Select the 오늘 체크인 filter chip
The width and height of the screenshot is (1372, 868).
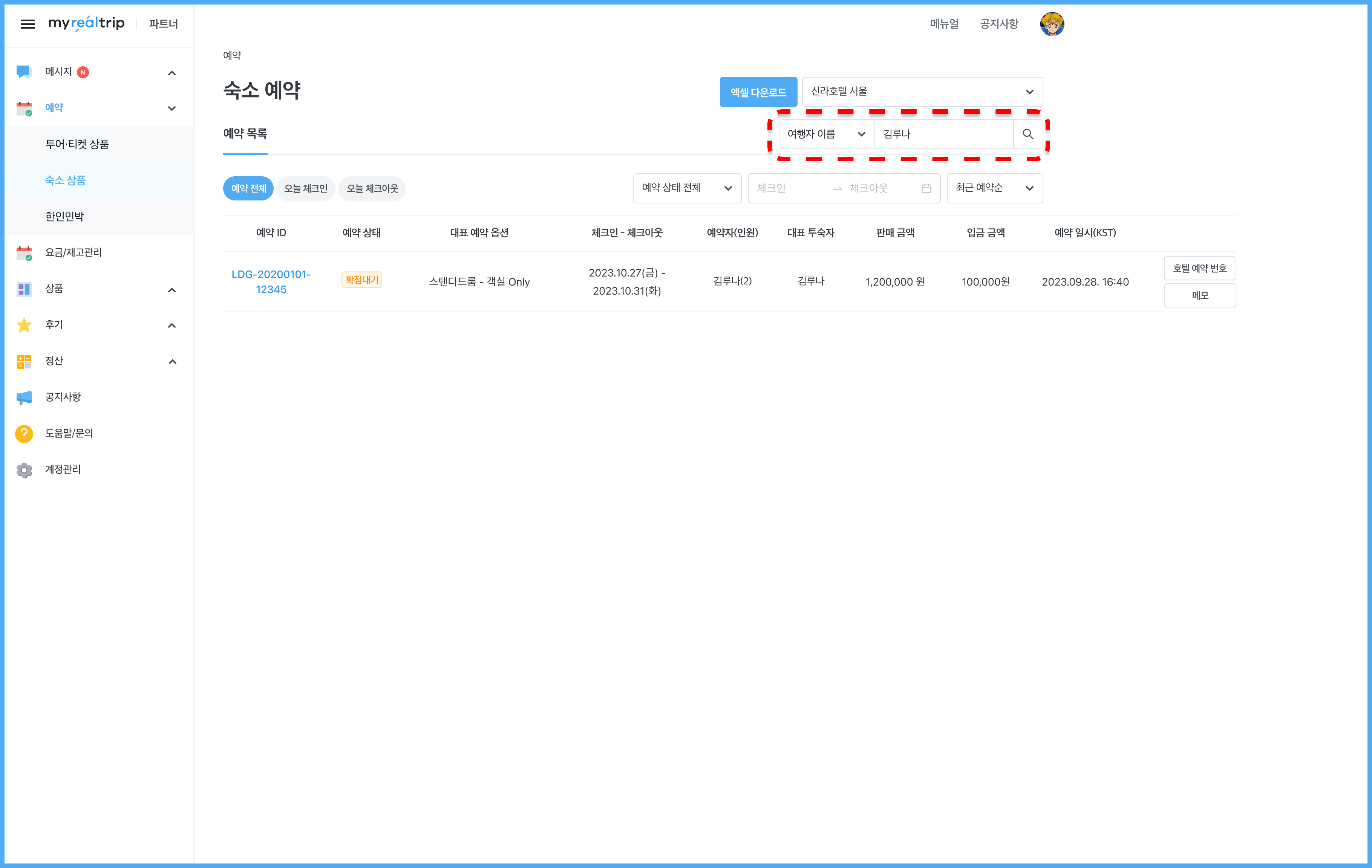pyautogui.click(x=305, y=188)
